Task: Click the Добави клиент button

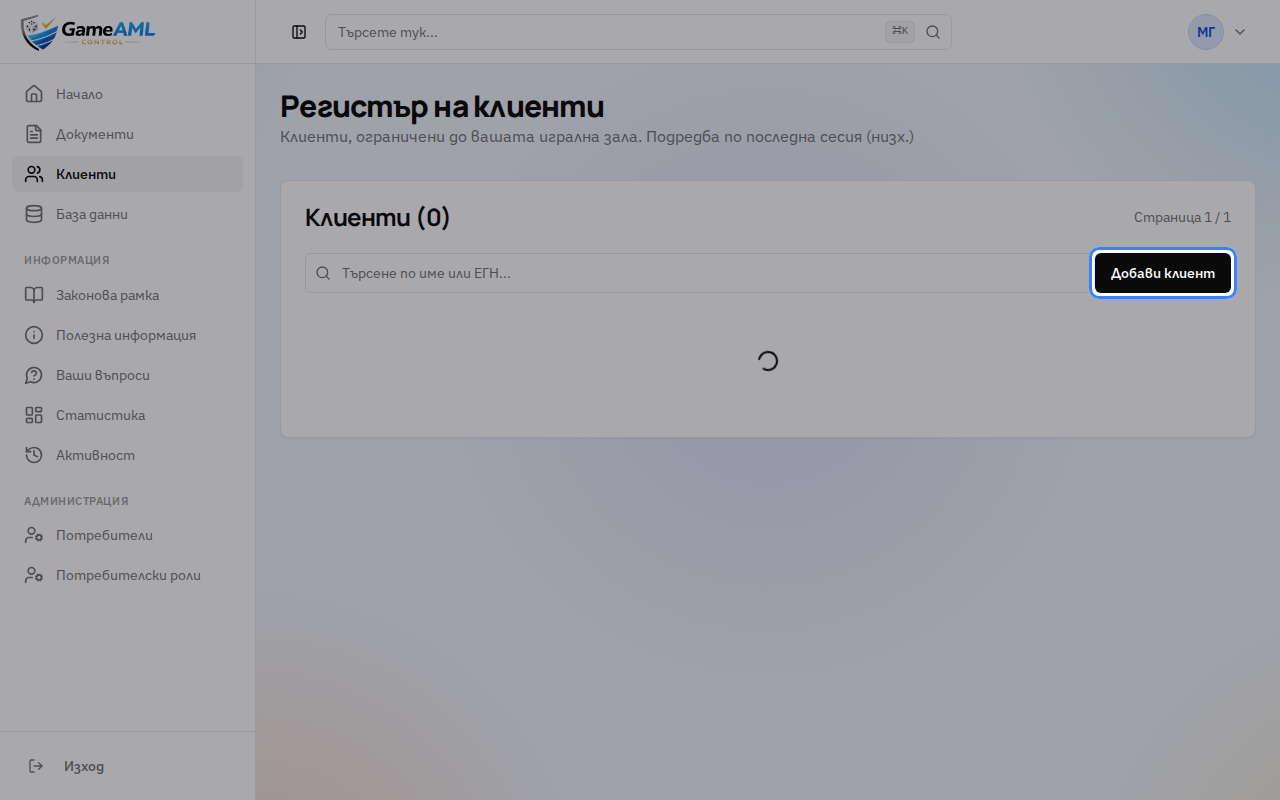Action: [1163, 273]
